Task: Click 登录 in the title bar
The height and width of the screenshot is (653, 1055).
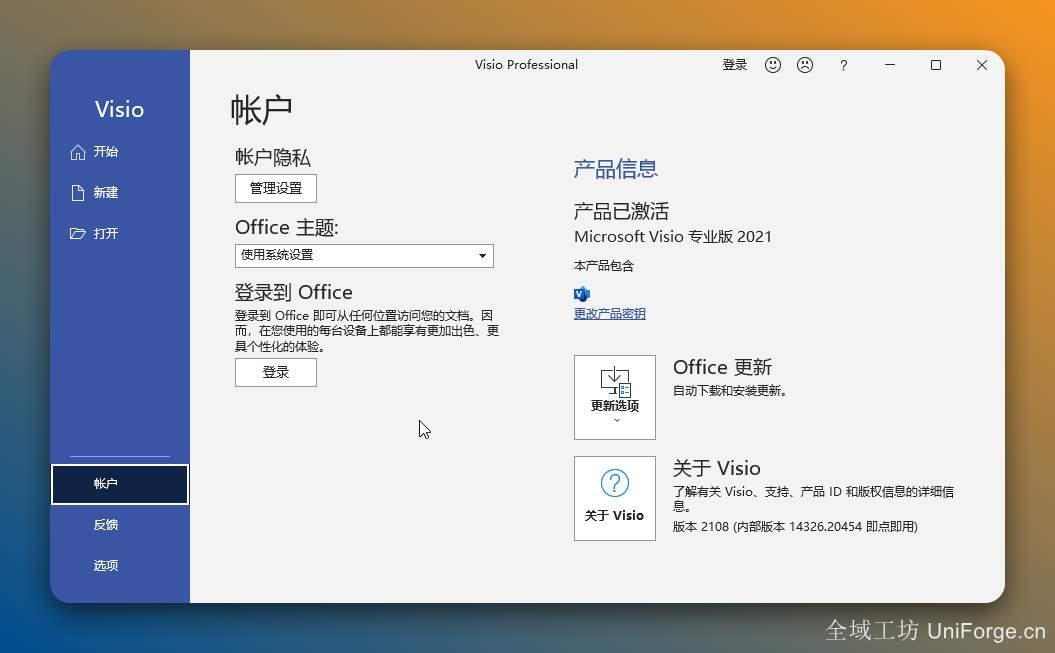Action: (x=735, y=65)
